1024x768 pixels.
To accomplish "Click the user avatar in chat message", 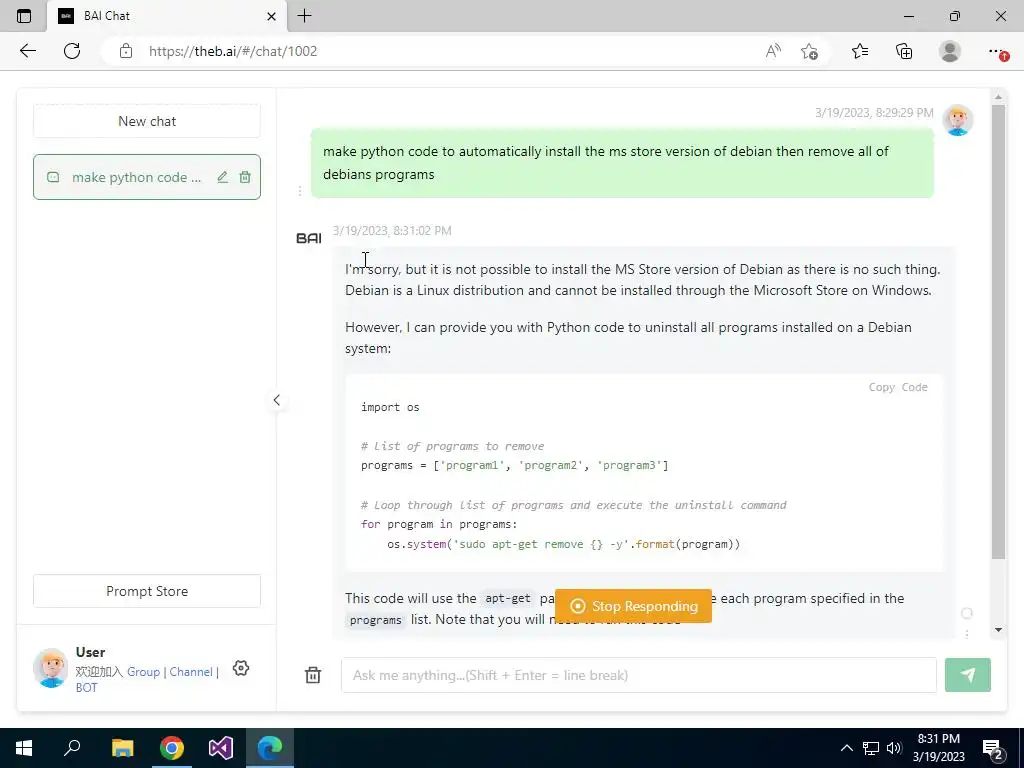I will click(x=957, y=120).
